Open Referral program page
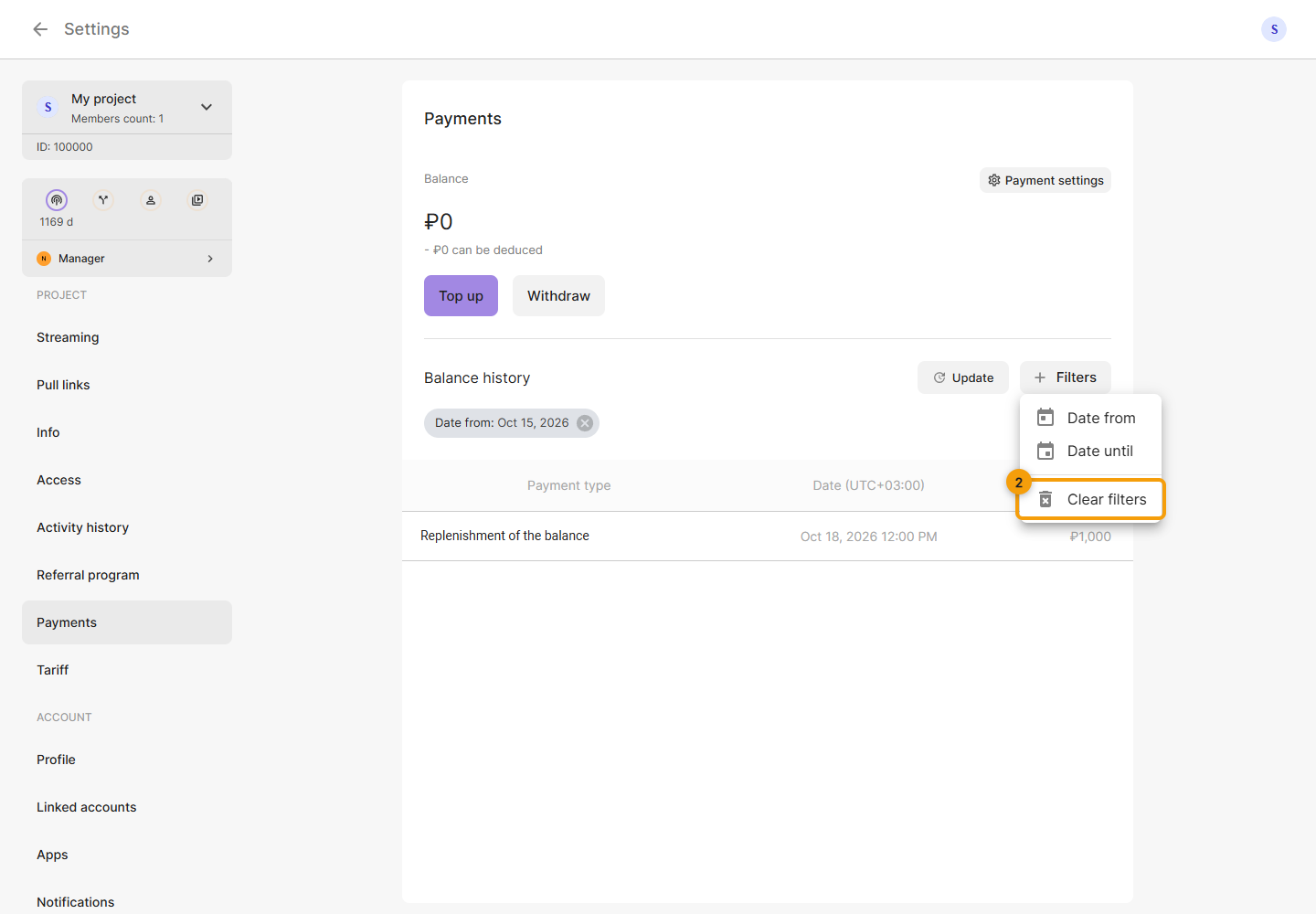Image resolution: width=1316 pixels, height=914 pixels. coord(127,575)
